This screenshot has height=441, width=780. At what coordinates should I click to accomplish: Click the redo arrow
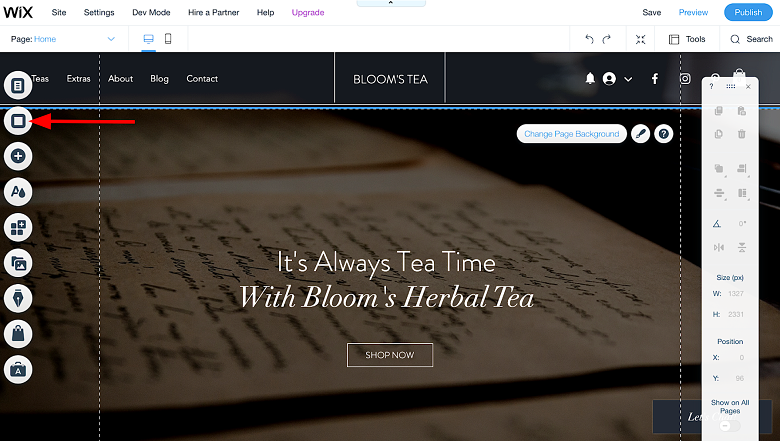pos(606,39)
